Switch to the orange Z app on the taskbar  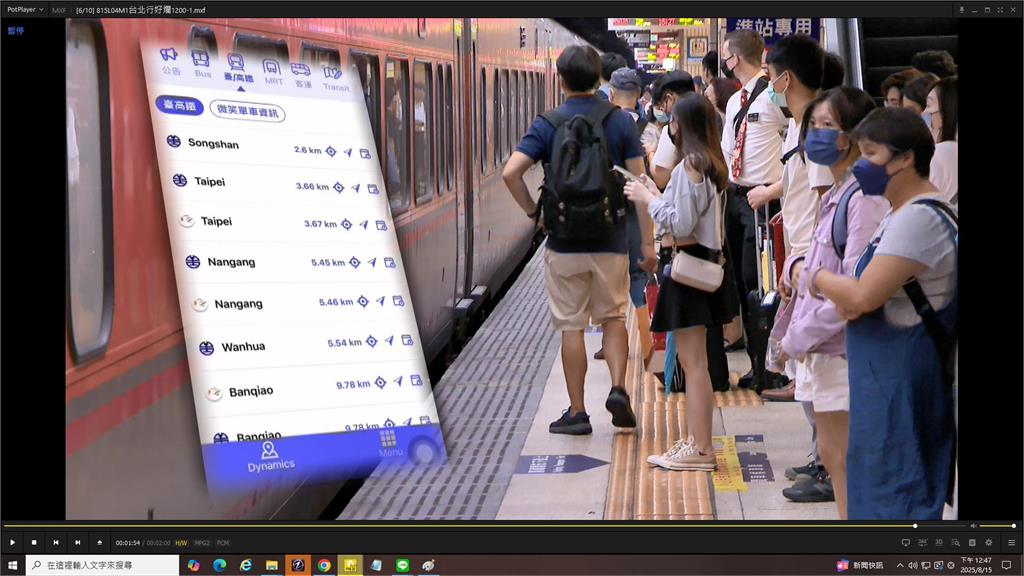point(298,565)
